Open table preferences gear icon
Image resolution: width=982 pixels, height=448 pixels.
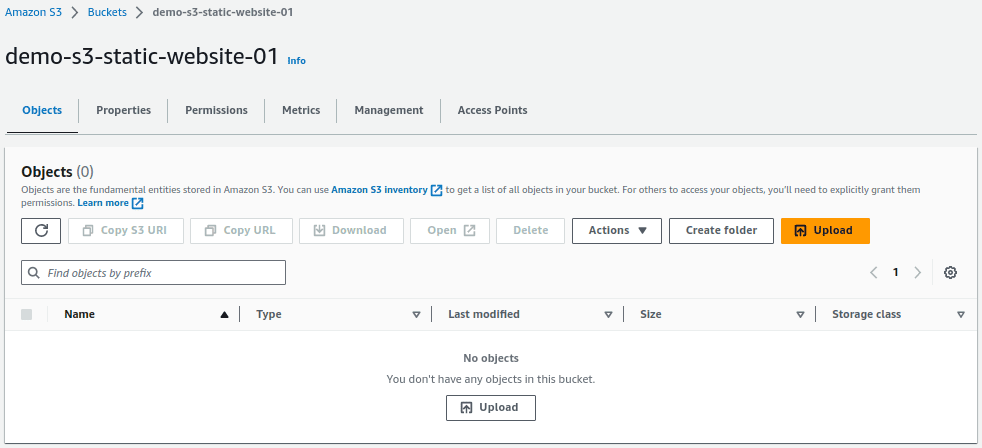coord(950,273)
